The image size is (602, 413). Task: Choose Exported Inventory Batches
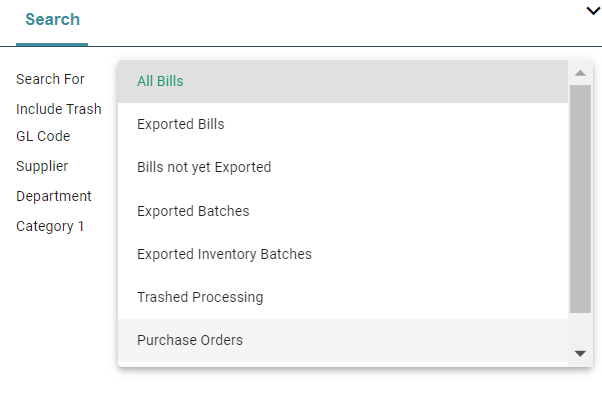[x=224, y=254]
